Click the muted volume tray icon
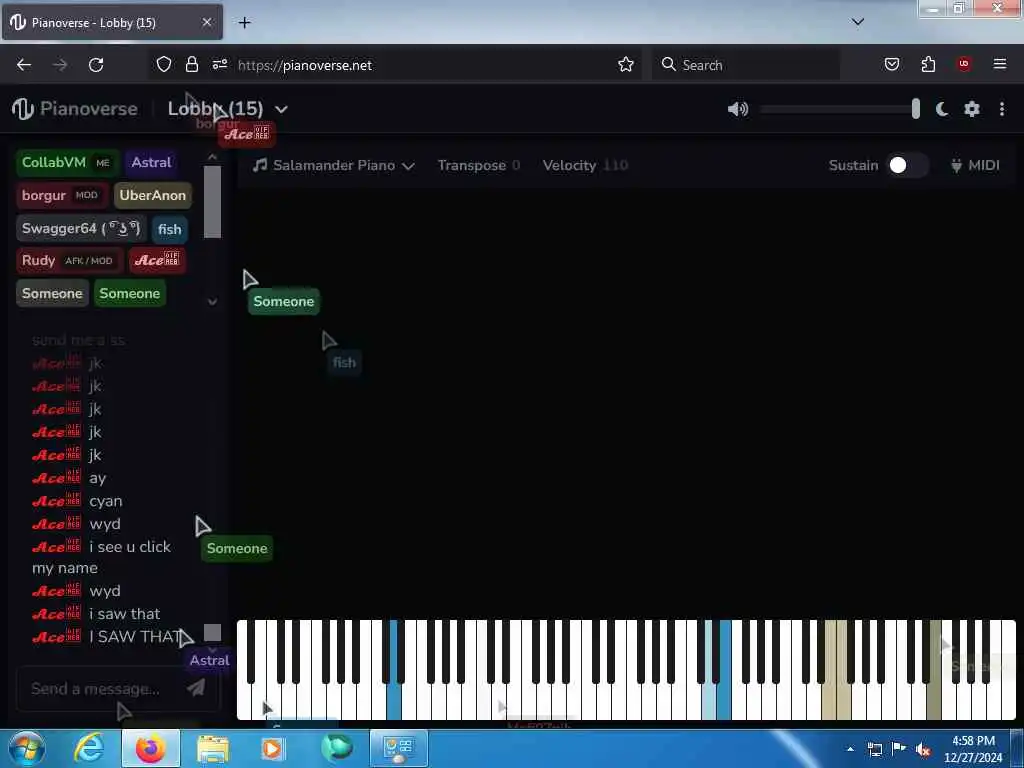The height and width of the screenshot is (768, 1024). 923,750
